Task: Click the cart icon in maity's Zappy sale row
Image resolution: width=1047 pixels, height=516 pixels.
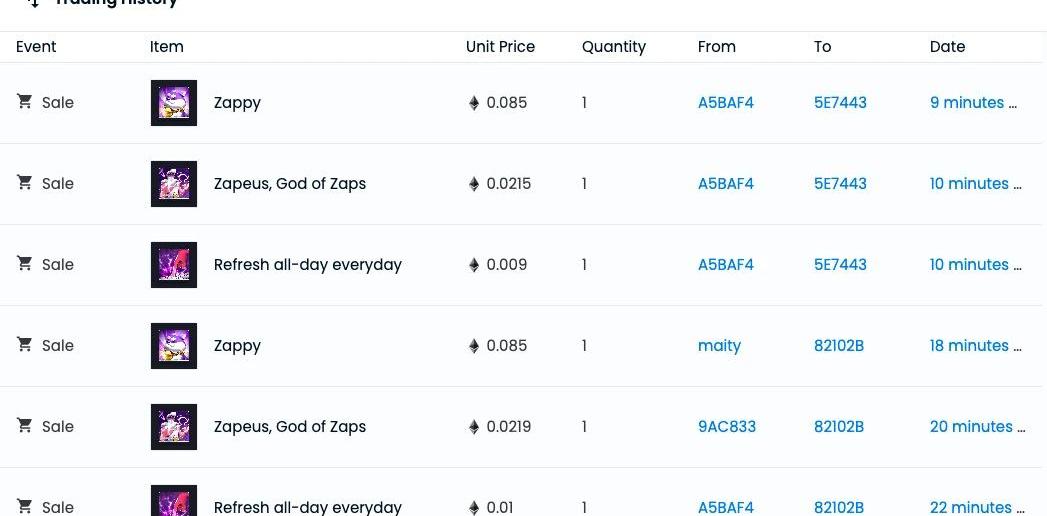Action: (x=25, y=345)
